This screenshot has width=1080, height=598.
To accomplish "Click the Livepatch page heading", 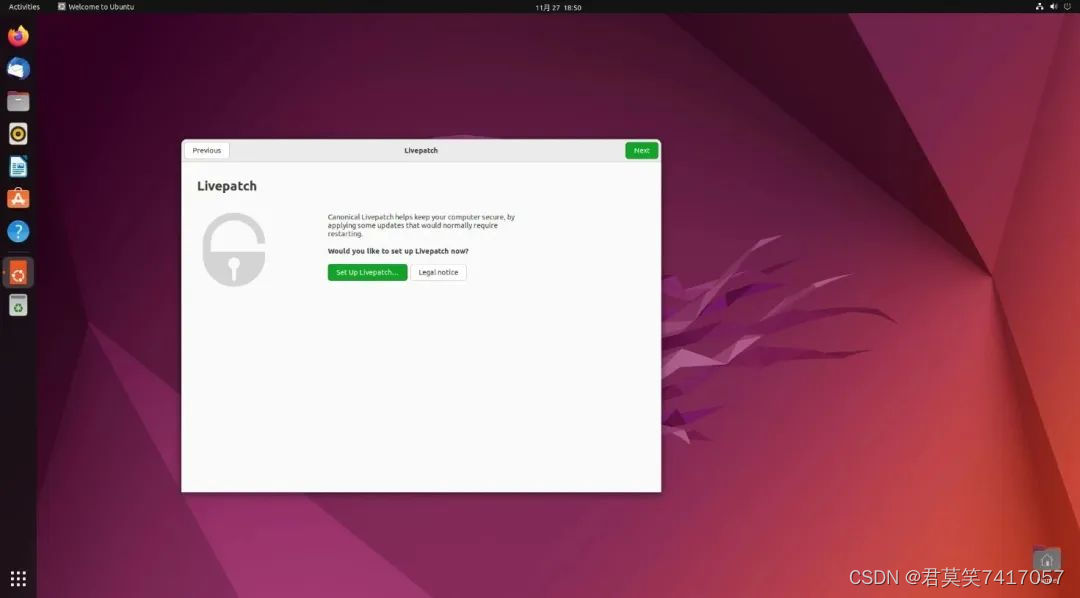I will coord(227,186).
